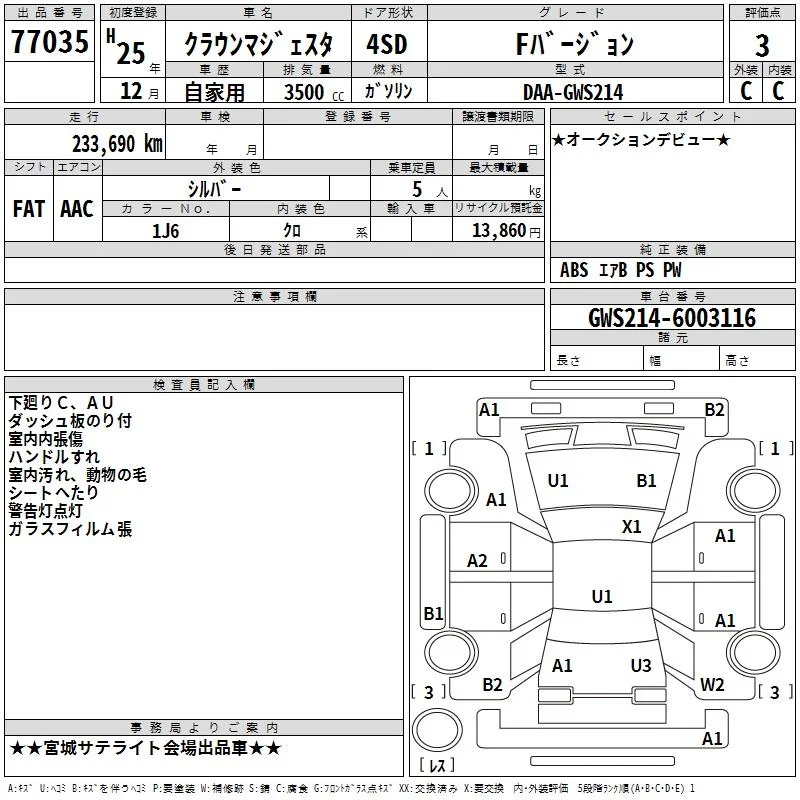This screenshot has width=800, height=800.
Task: Select inspector note 下廻りC、AU
Action: click(61, 403)
